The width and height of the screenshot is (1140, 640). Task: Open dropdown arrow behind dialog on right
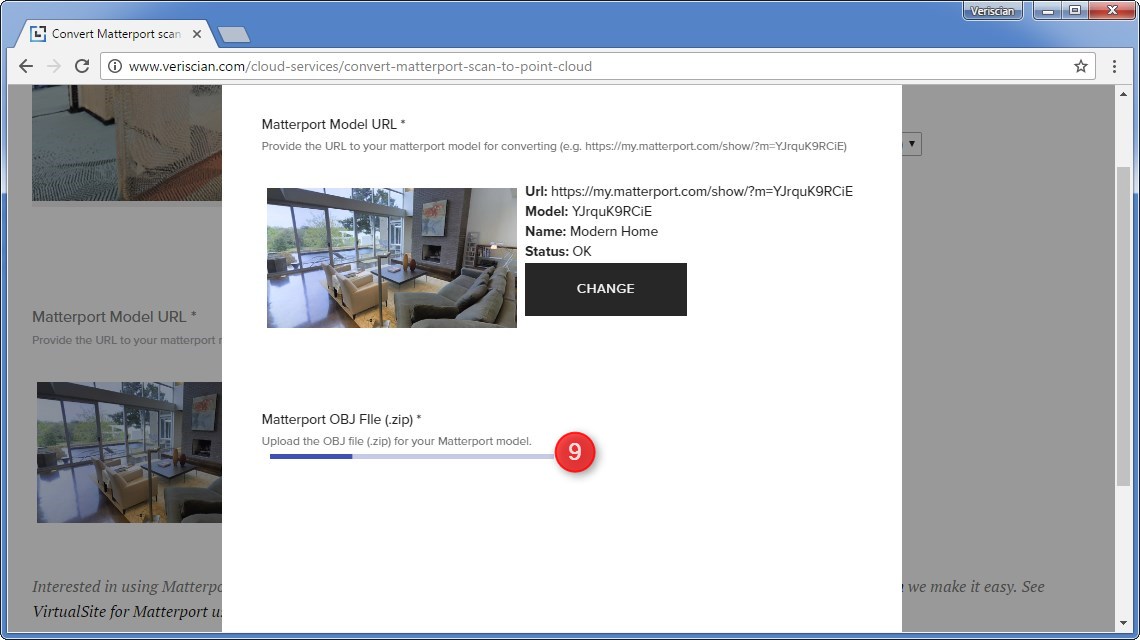(912, 144)
